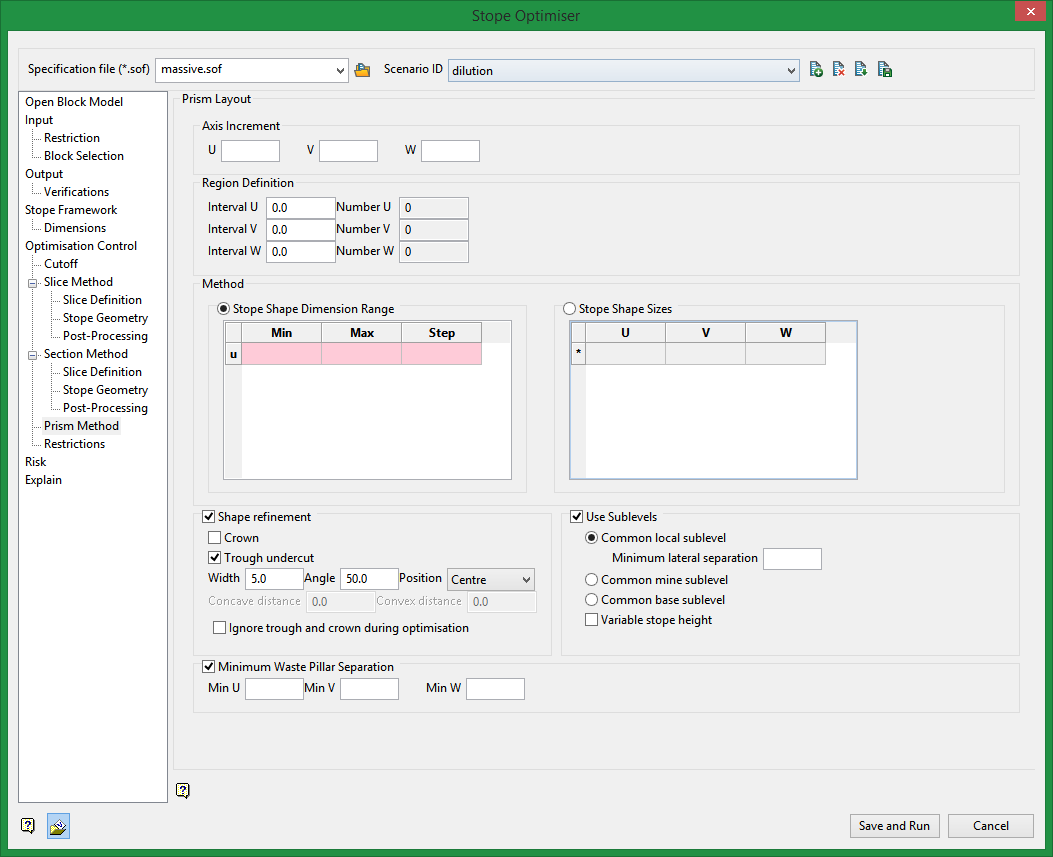The width and height of the screenshot is (1053, 857).
Task: Click the browse specification file folder icon
Action: [x=362, y=70]
